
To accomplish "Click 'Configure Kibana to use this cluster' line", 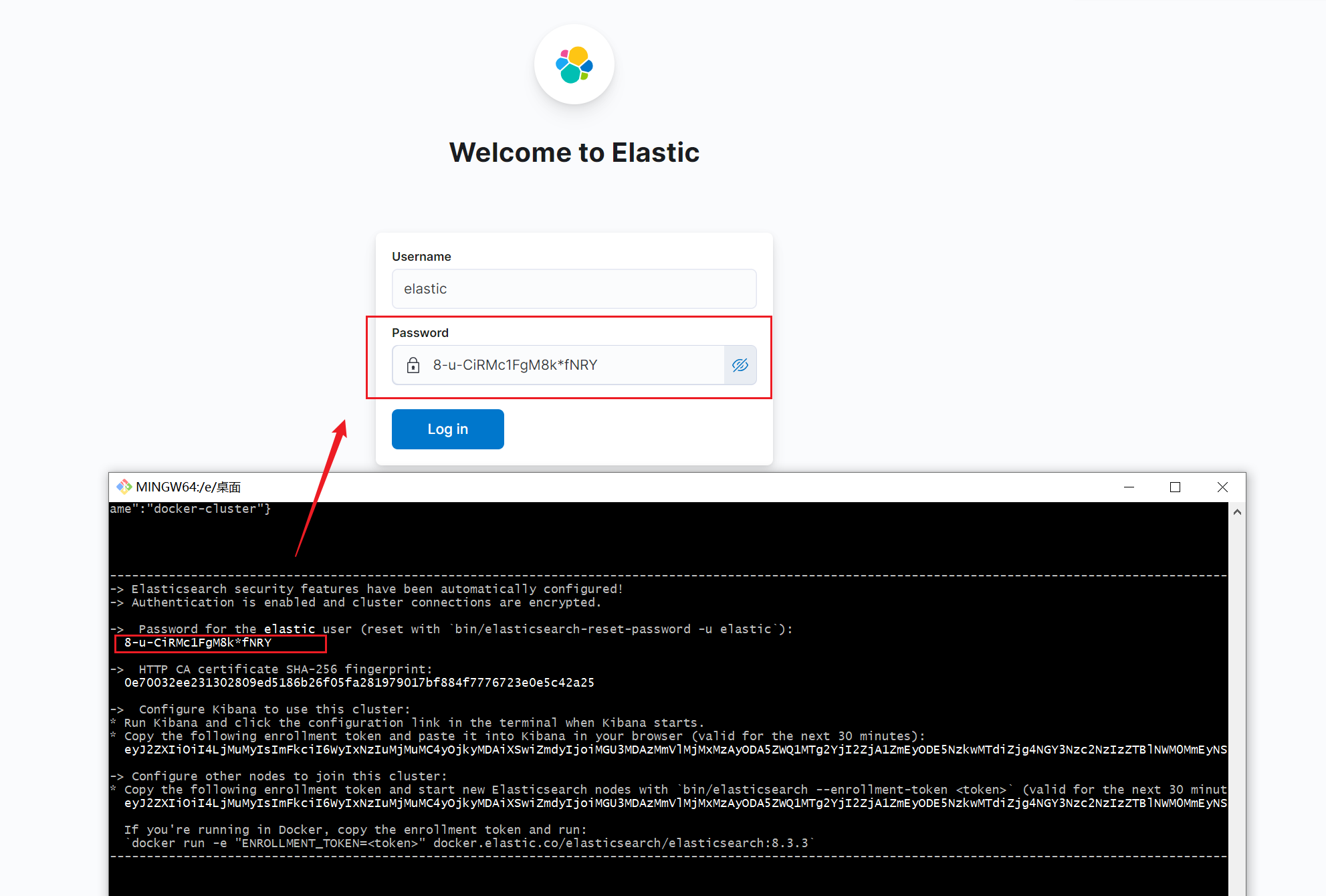I will 261,709.
